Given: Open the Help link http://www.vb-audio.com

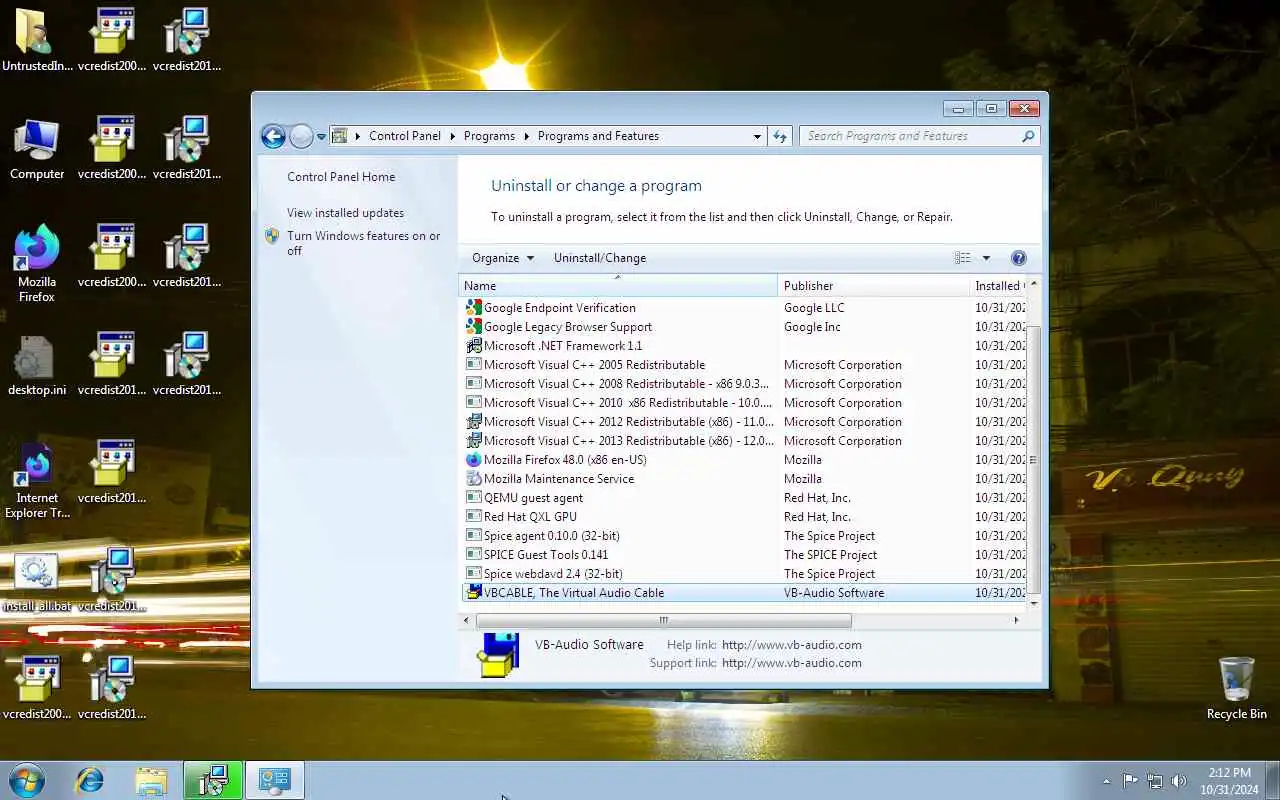Looking at the screenshot, I should (x=792, y=645).
